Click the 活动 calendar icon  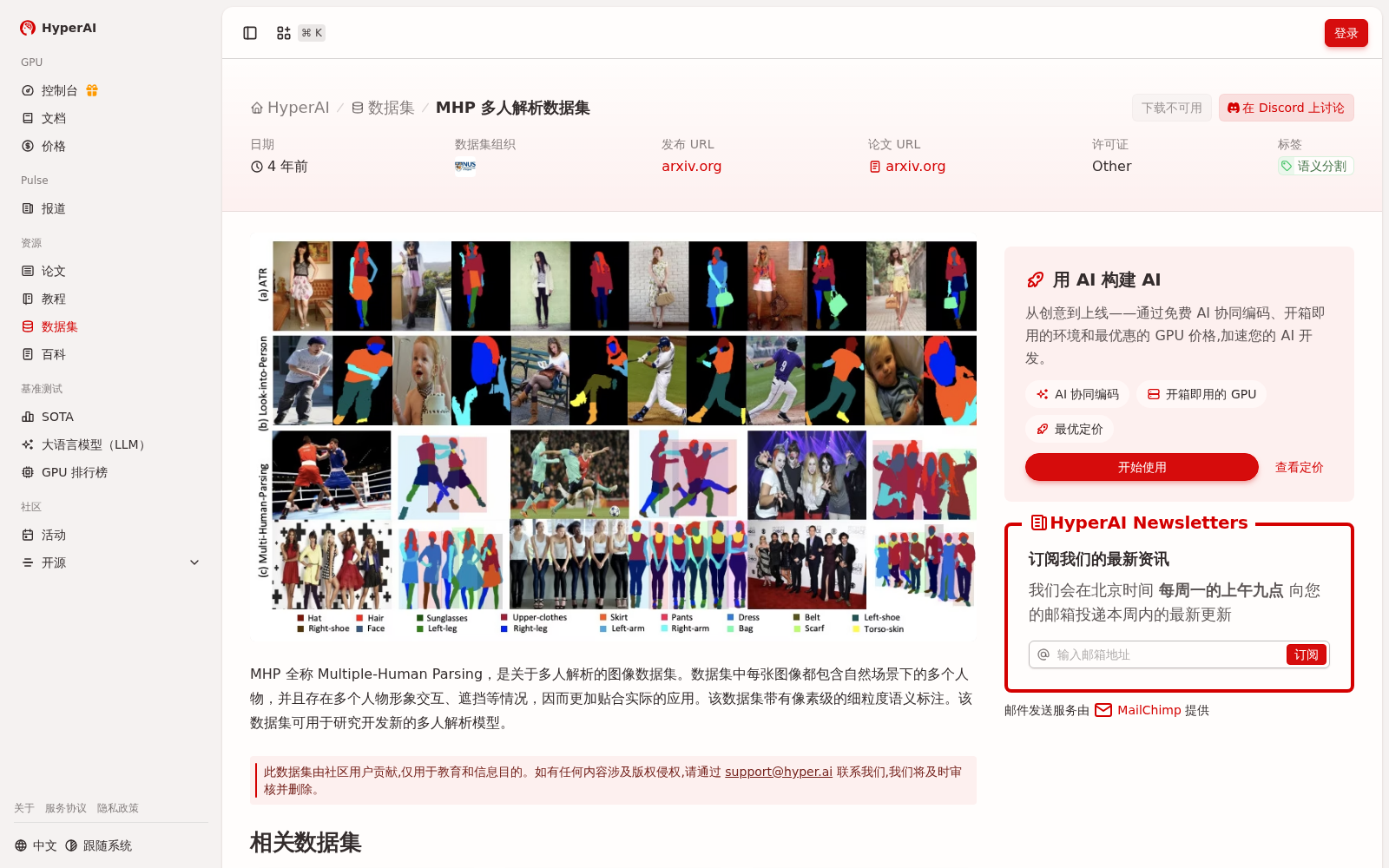28,535
